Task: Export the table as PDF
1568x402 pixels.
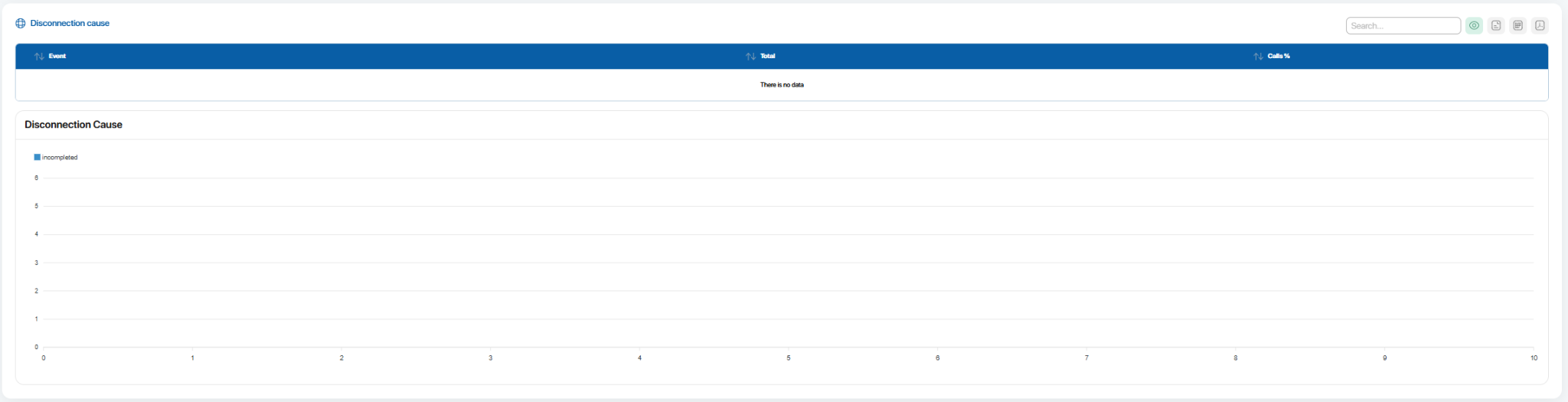Action: [1540, 26]
